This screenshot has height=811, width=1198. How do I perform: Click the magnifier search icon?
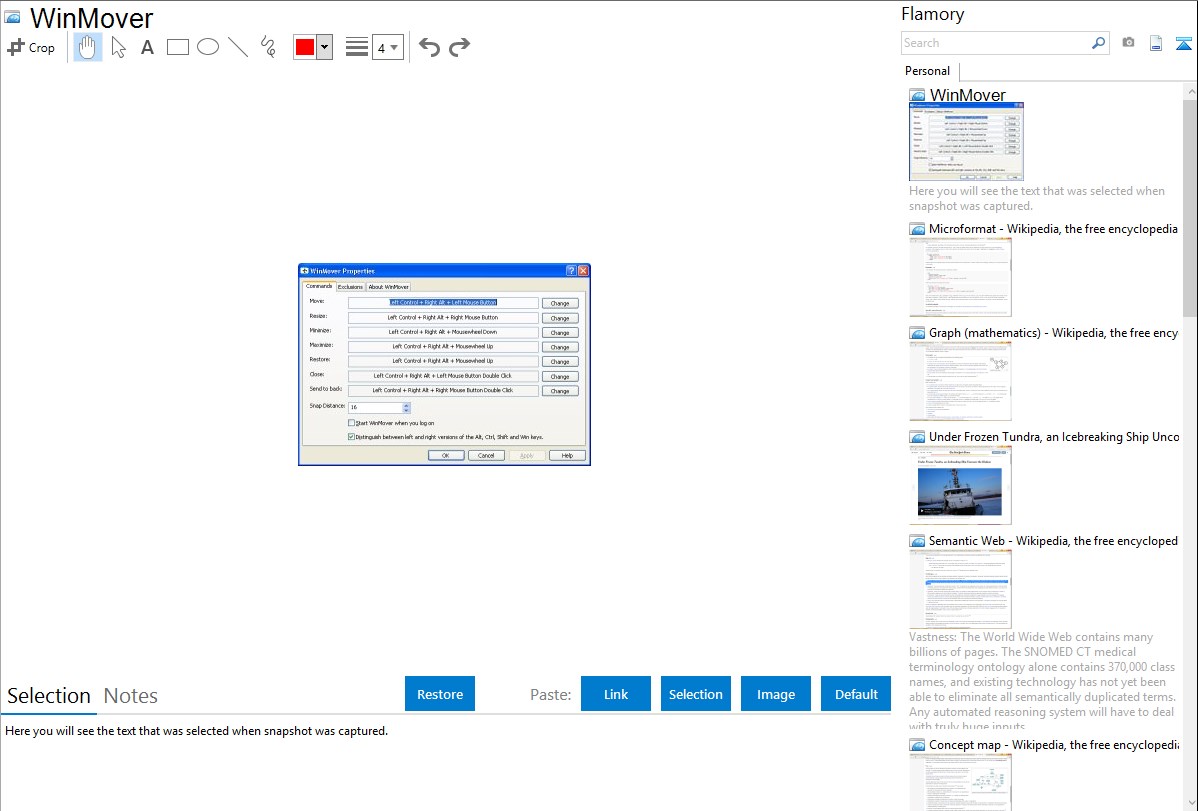(x=1099, y=43)
